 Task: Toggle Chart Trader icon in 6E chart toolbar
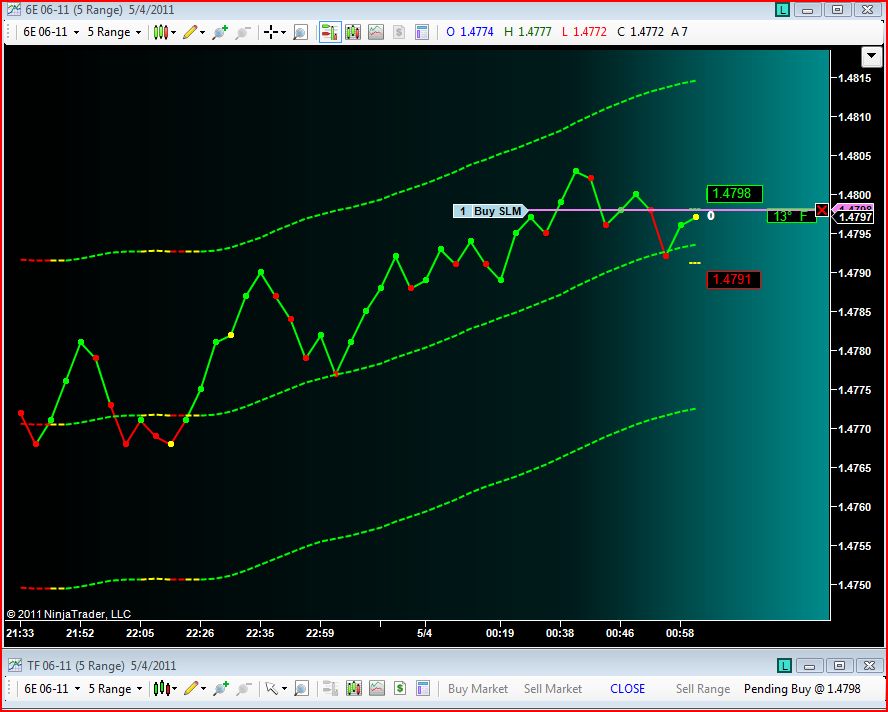[x=330, y=32]
